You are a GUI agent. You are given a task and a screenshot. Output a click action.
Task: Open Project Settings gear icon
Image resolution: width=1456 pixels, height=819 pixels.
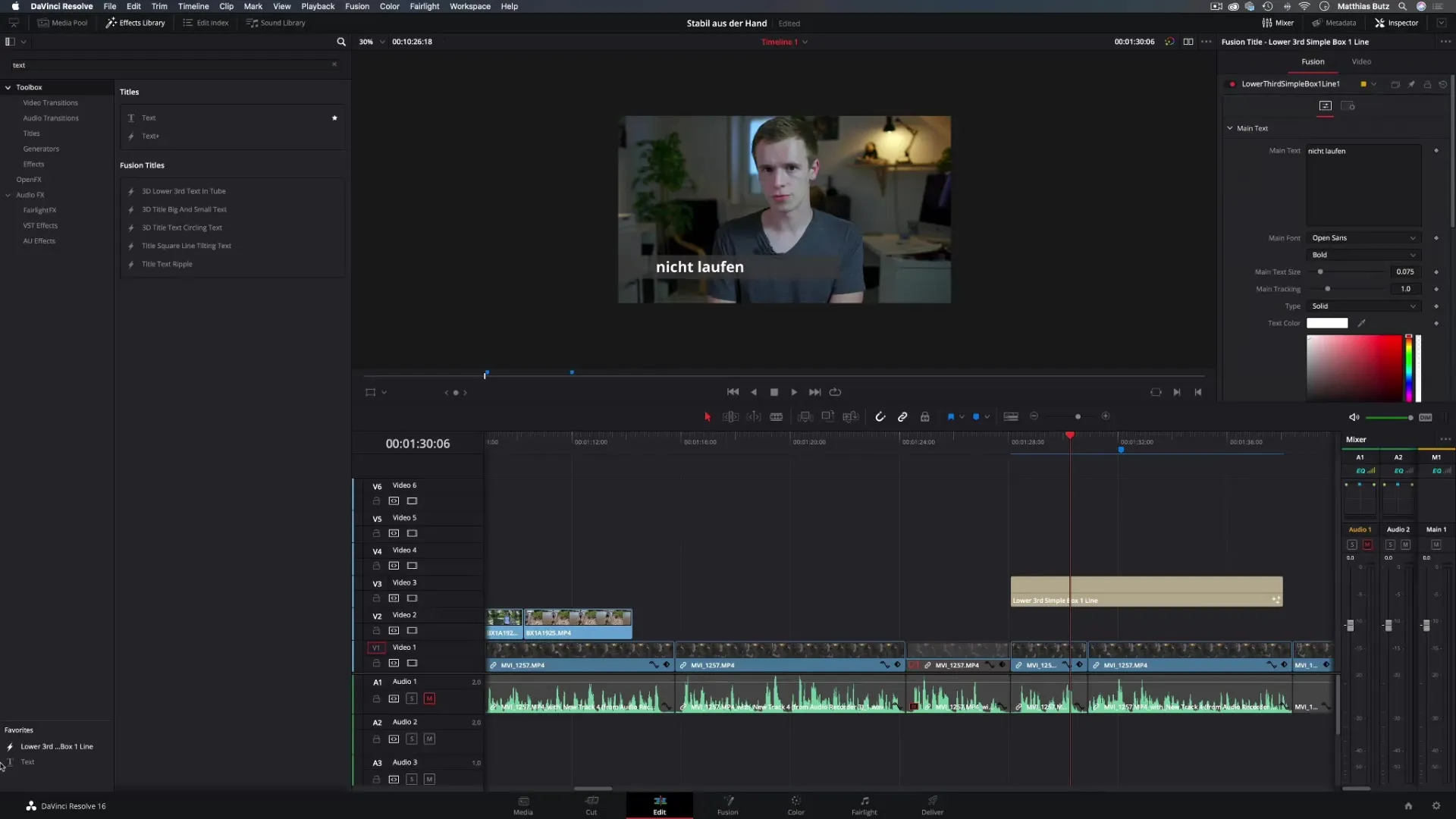click(1436, 806)
